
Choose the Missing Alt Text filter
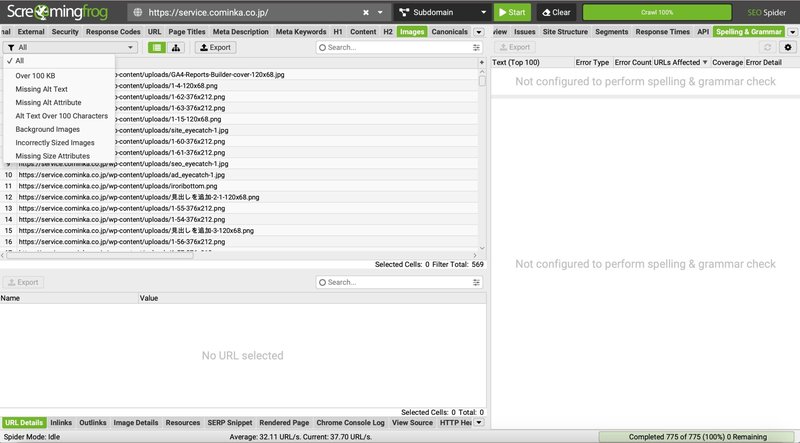coord(59,89)
